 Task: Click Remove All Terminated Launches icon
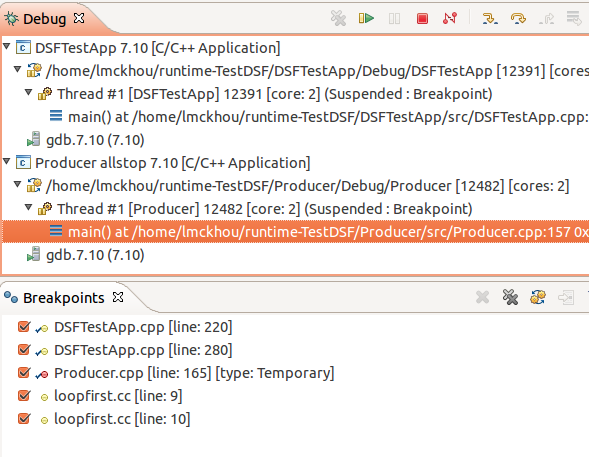[338, 18]
